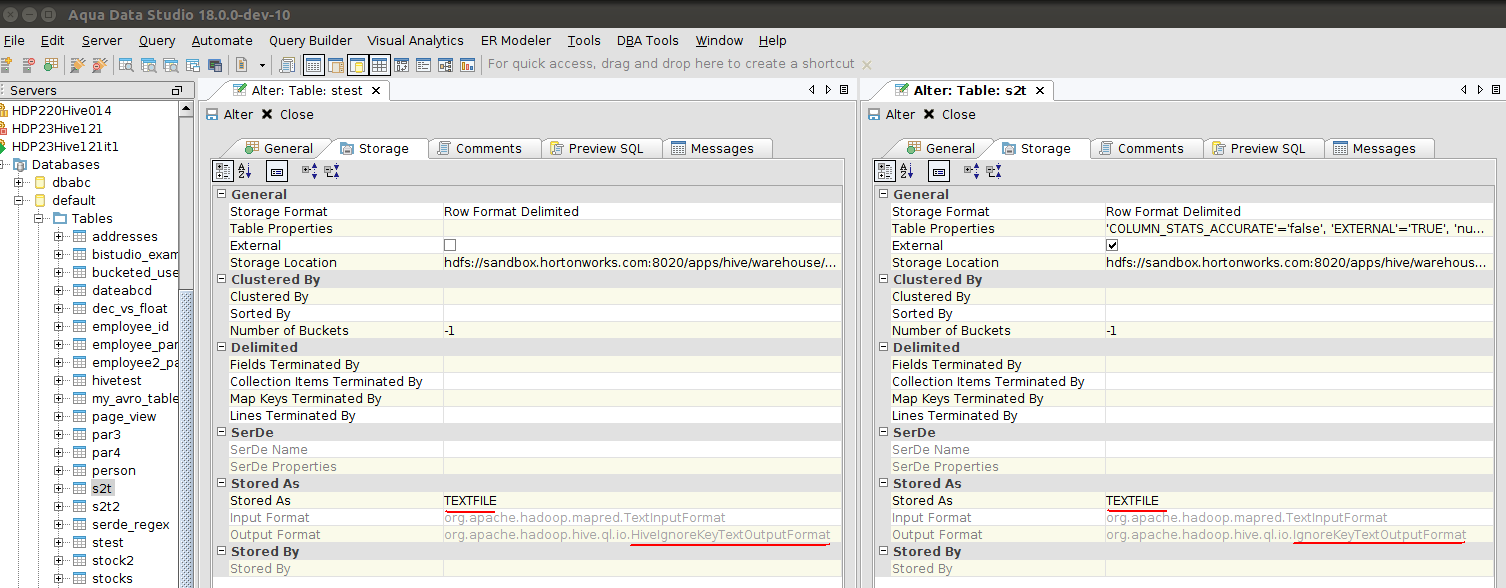The height and width of the screenshot is (588, 1506).
Task: Clear the quick access shortcut hint bar
Action: [866, 64]
